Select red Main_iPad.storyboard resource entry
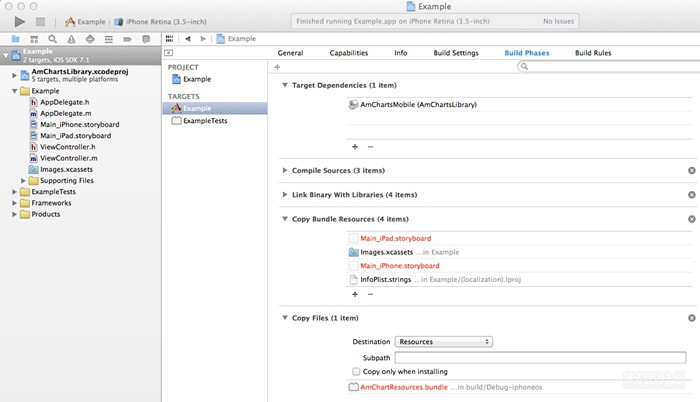700x402 pixels. [396, 239]
